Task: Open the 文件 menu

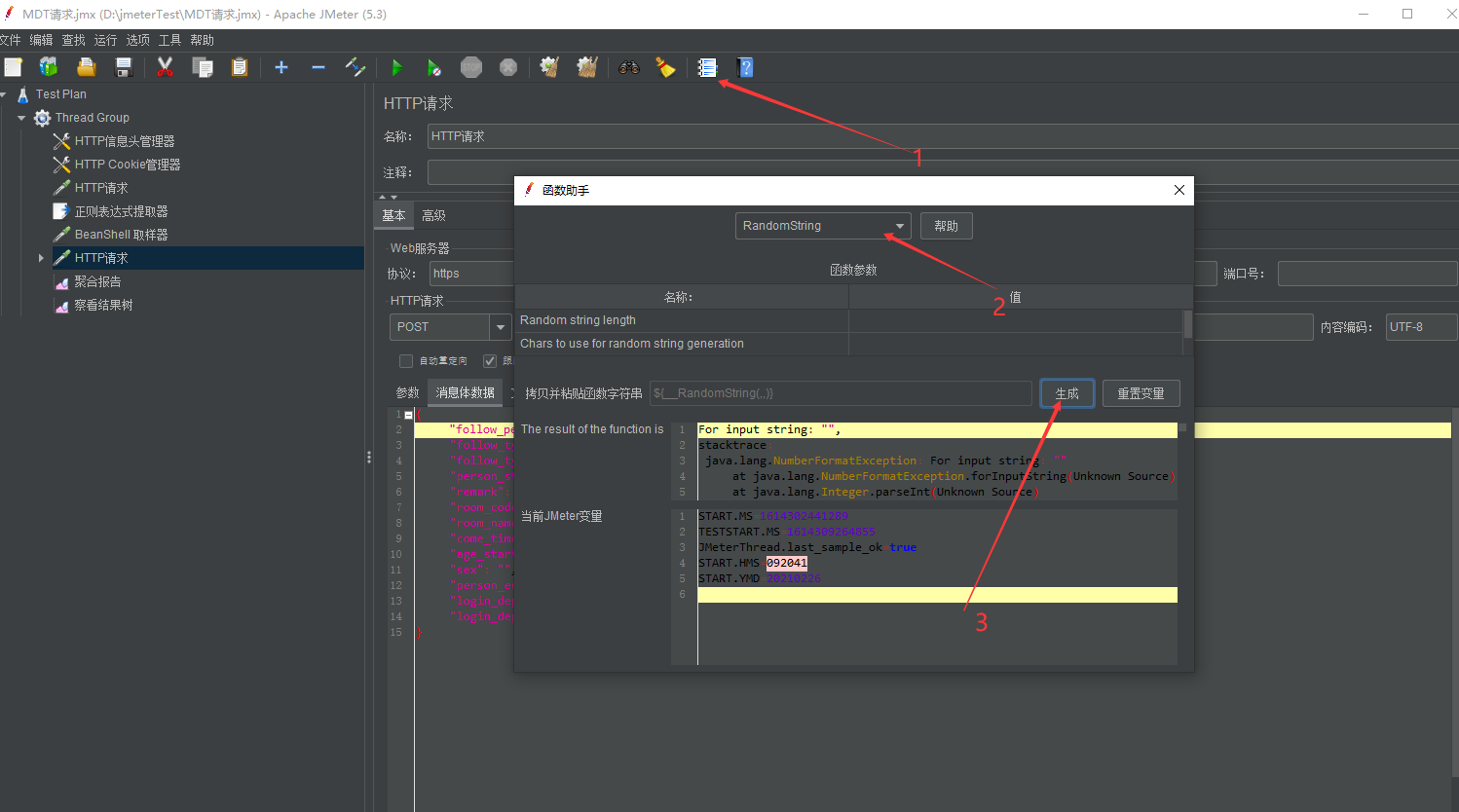Action: (10, 40)
